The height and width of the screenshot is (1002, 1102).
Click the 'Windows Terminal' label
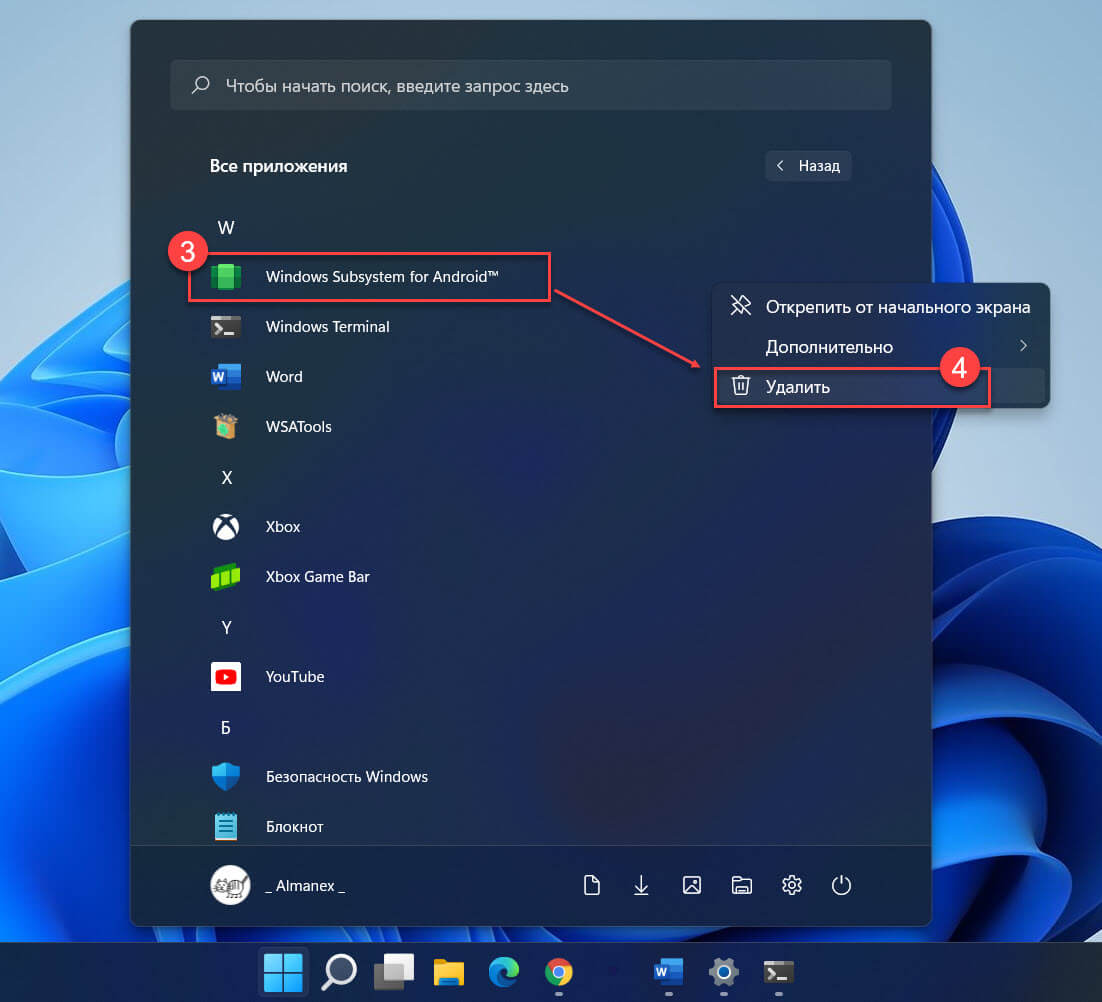328,327
